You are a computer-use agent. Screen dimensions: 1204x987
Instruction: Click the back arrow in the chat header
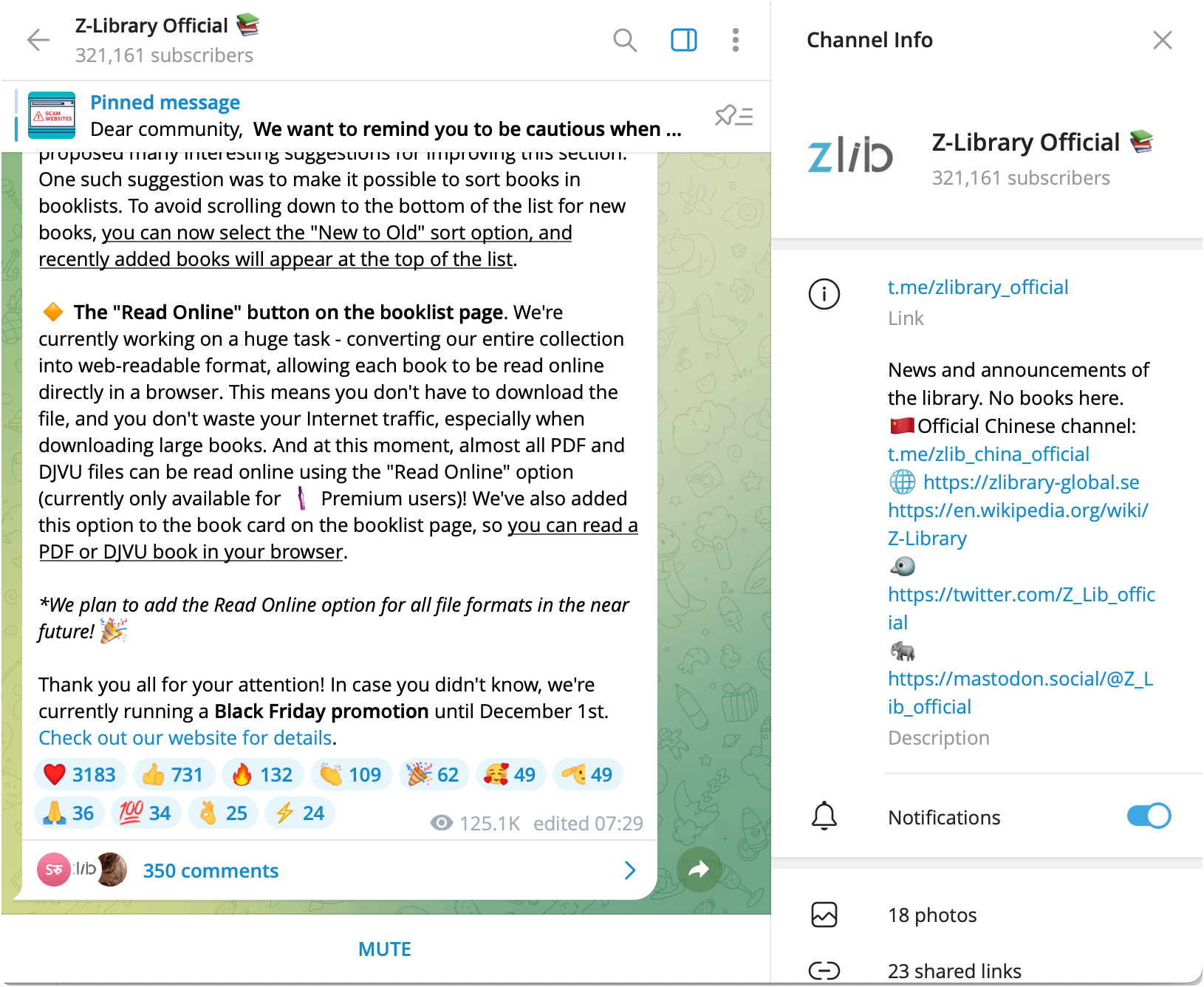pos(38,40)
